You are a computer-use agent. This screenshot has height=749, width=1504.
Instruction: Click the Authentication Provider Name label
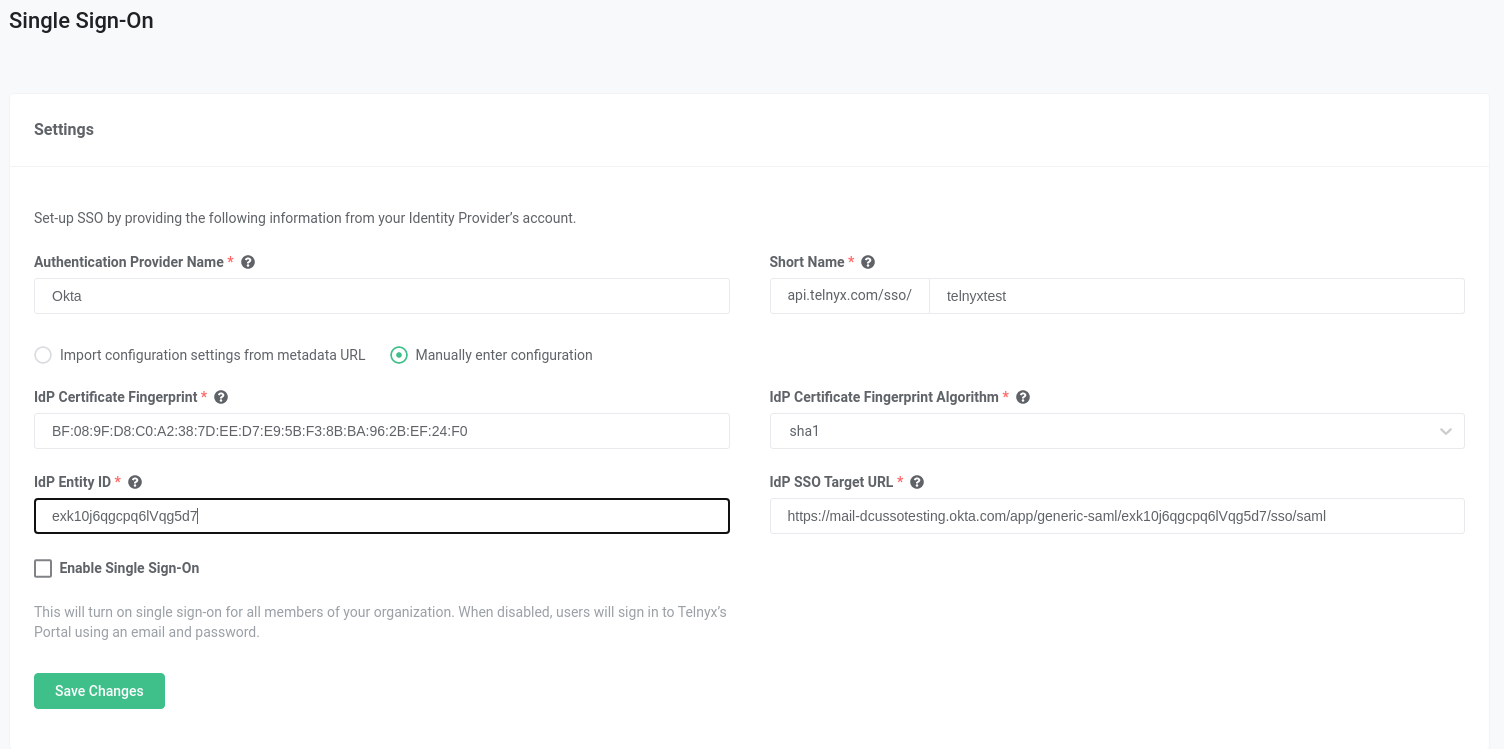click(x=129, y=262)
